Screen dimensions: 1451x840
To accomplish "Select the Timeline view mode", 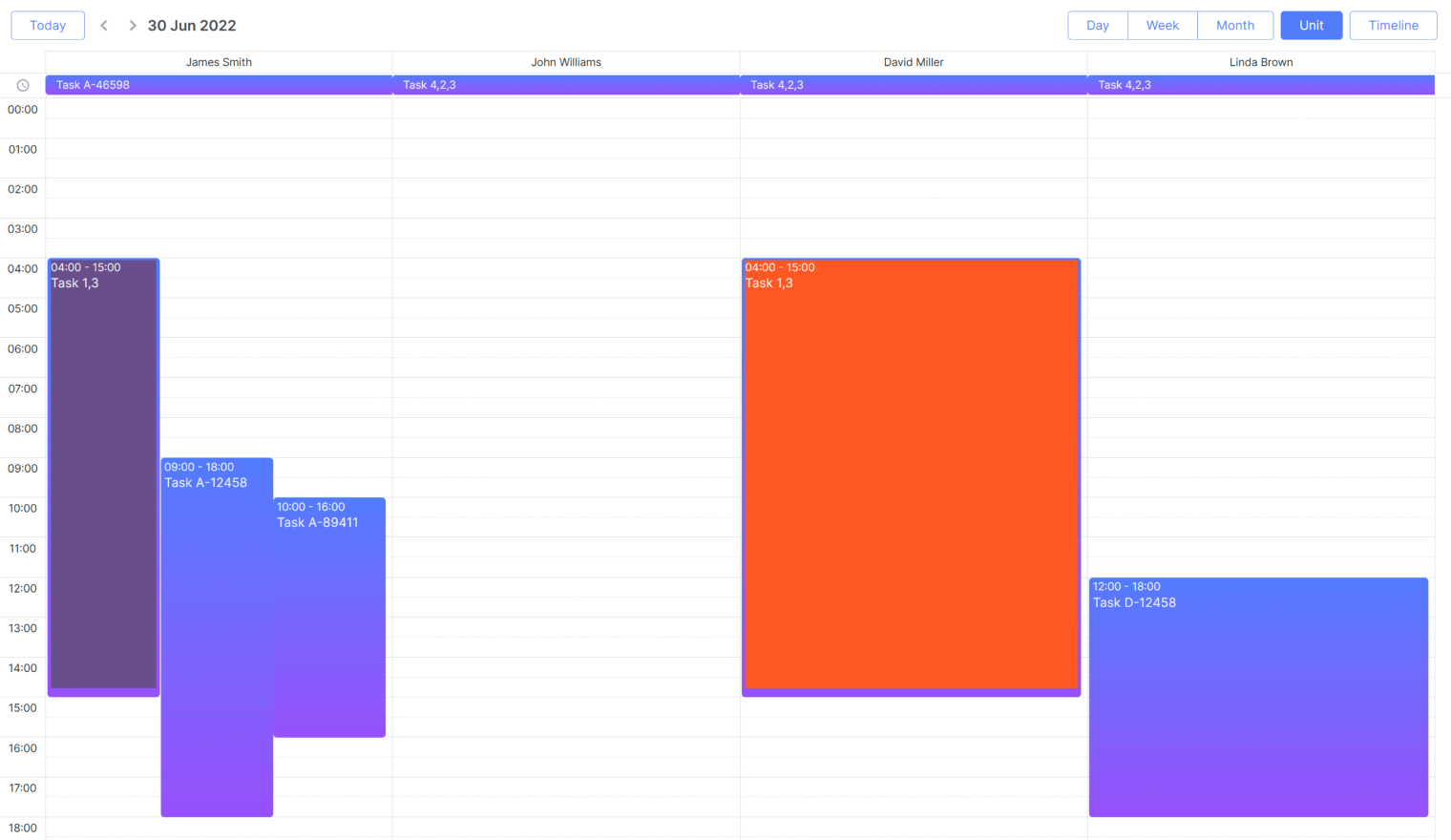I will 1393,25.
